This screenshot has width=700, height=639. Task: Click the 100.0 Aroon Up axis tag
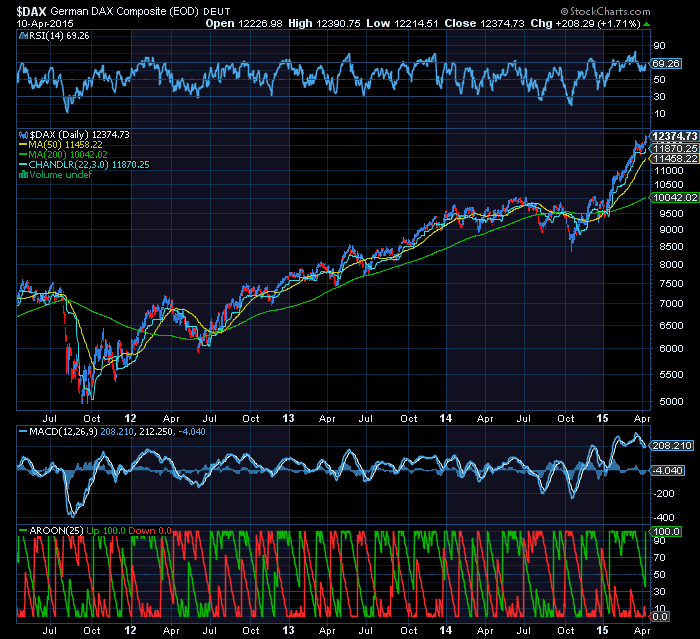(x=666, y=531)
